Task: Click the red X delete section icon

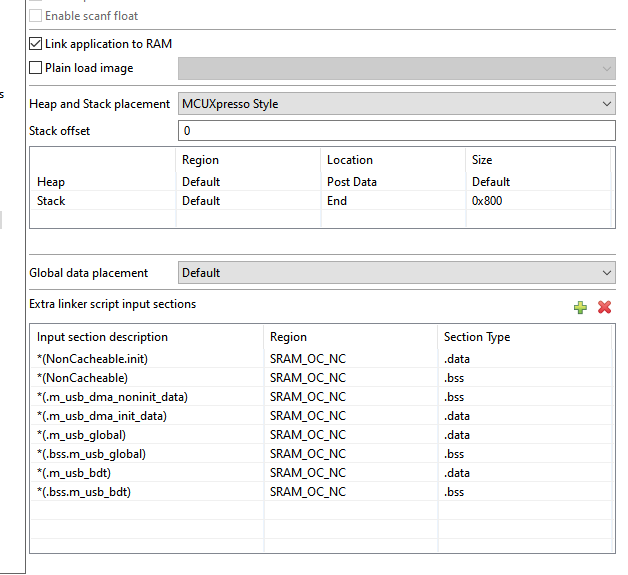Action: point(604,307)
